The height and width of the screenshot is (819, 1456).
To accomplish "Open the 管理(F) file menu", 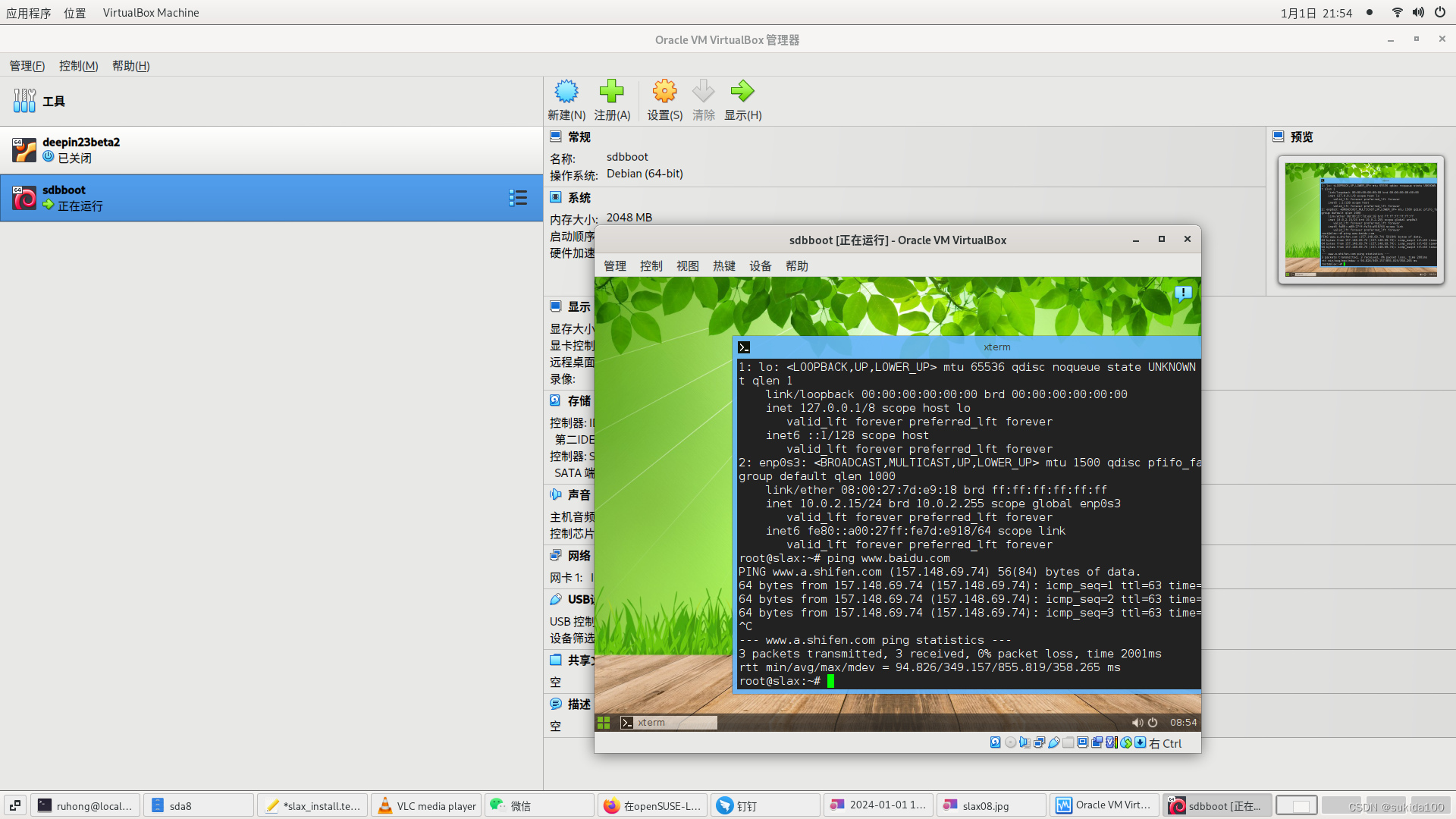I will 27,65.
